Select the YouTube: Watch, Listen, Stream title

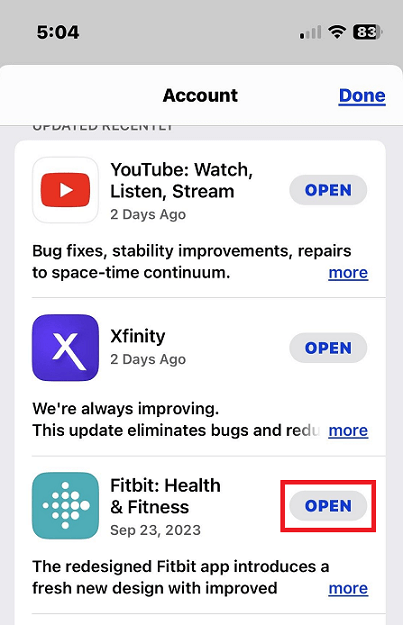tap(182, 181)
